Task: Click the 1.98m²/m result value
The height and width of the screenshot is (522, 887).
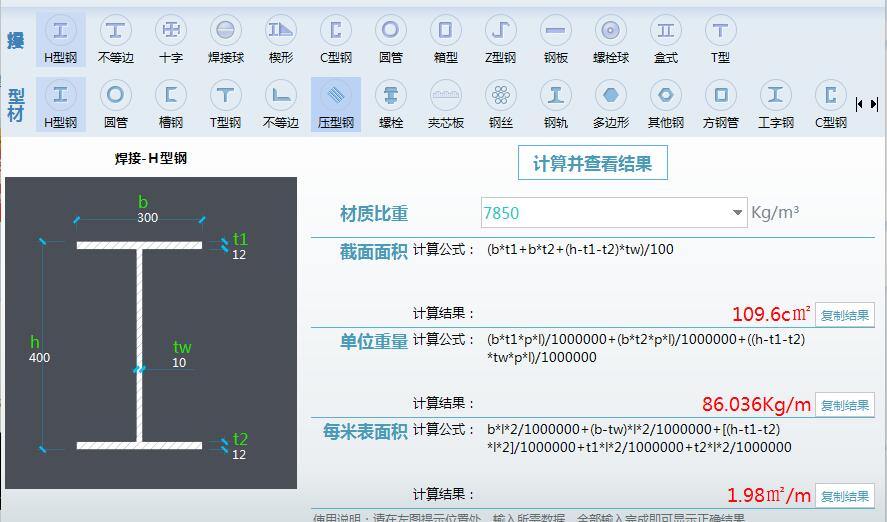Action: click(x=769, y=495)
